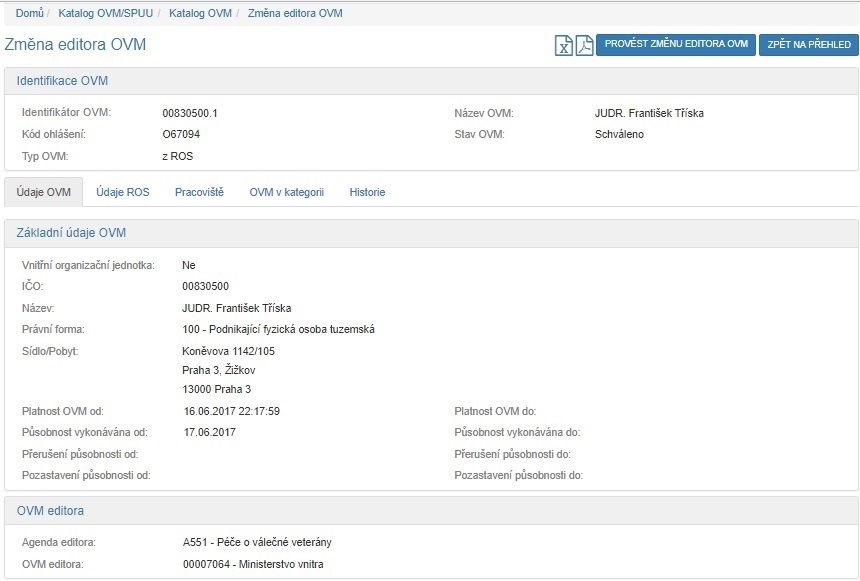Image resolution: width=860 pixels, height=581 pixels.
Task: Click the PROVÉST ZMĚNU EDITORA OVM button
Action: click(676, 45)
